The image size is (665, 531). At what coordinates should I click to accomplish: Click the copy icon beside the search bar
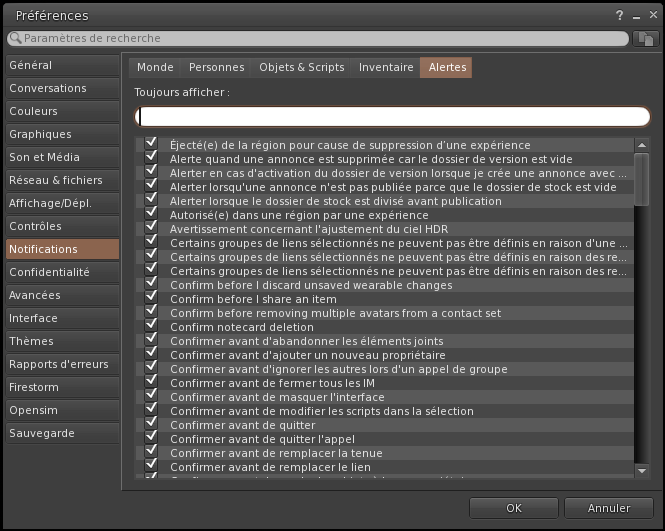pos(645,38)
